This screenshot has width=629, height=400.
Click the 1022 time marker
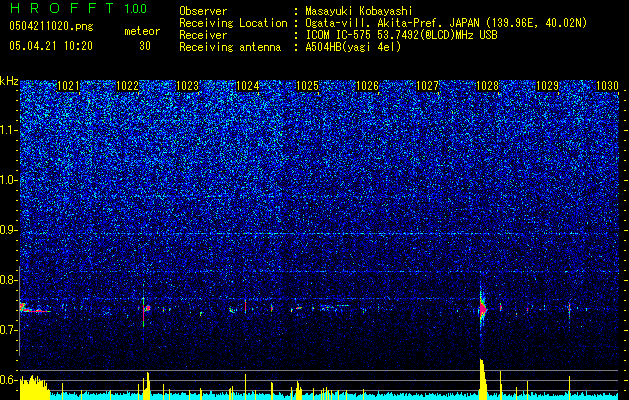(128, 86)
